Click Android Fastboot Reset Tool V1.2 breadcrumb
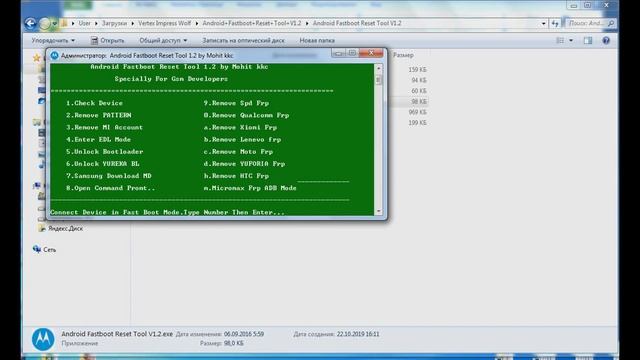This screenshot has width=640, height=360. click(357, 23)
